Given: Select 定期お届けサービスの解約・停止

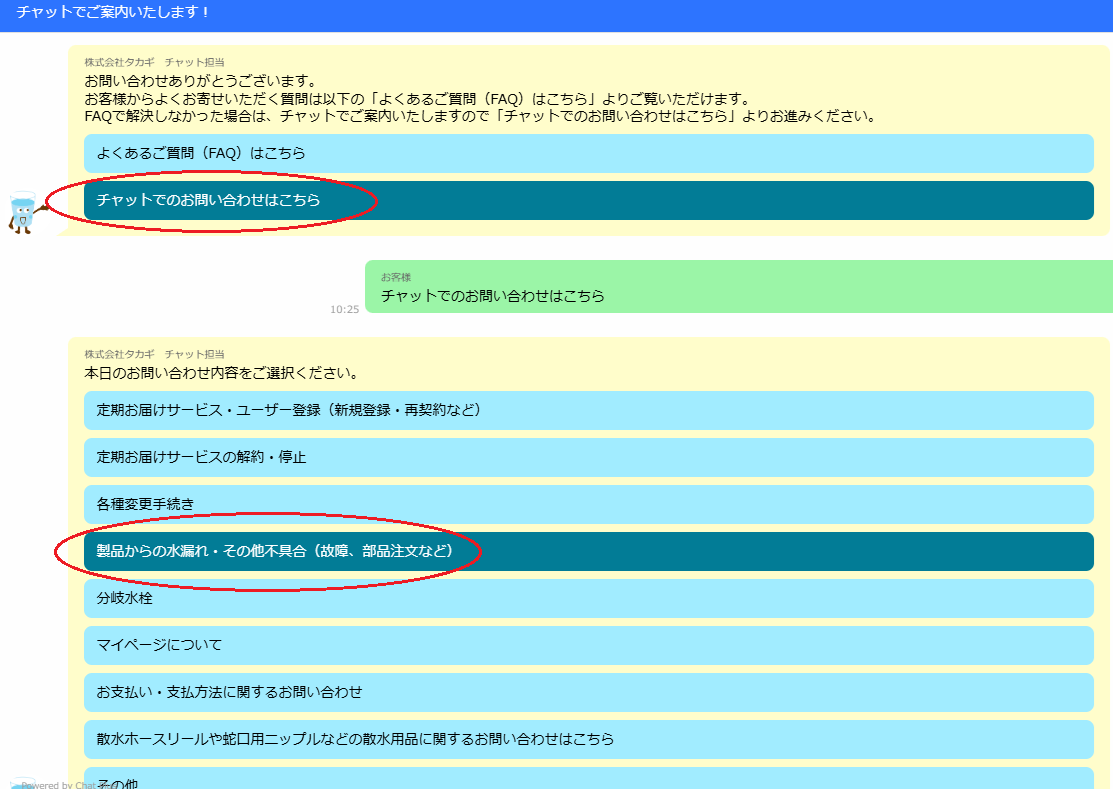Looking at the screenshot, I should pos(588,457).
